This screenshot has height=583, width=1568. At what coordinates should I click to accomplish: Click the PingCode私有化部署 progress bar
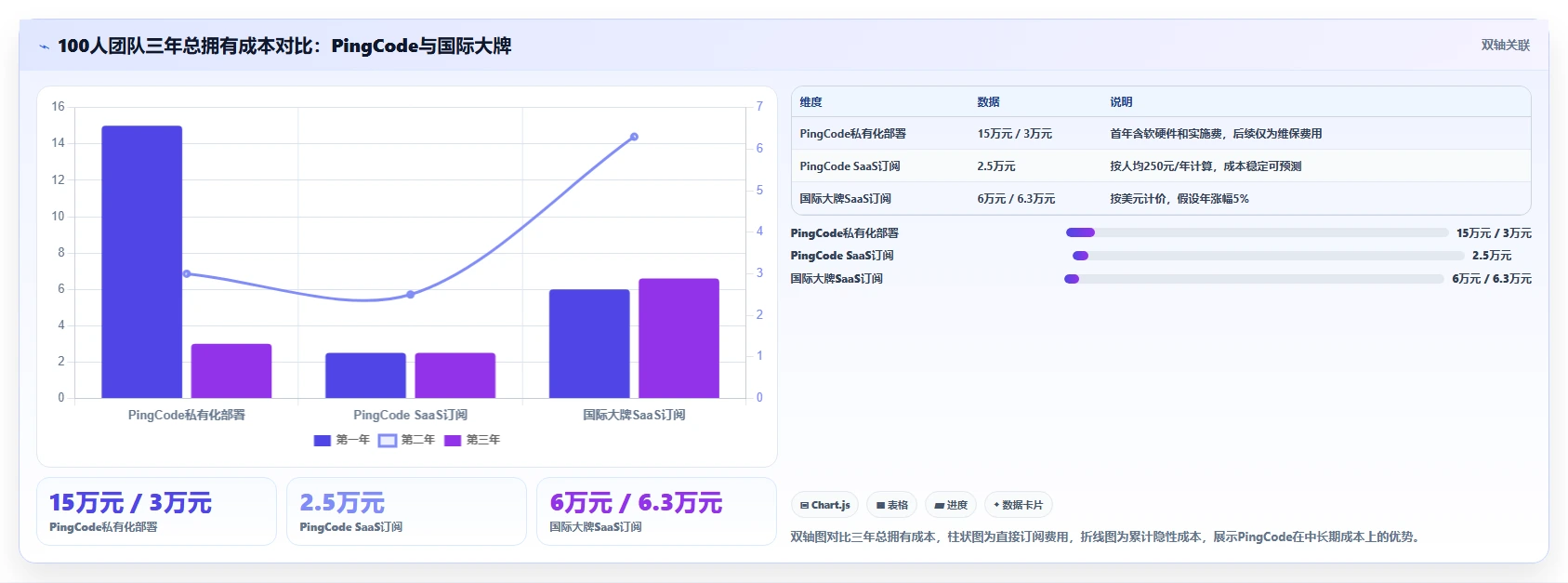click(1257, 232)
